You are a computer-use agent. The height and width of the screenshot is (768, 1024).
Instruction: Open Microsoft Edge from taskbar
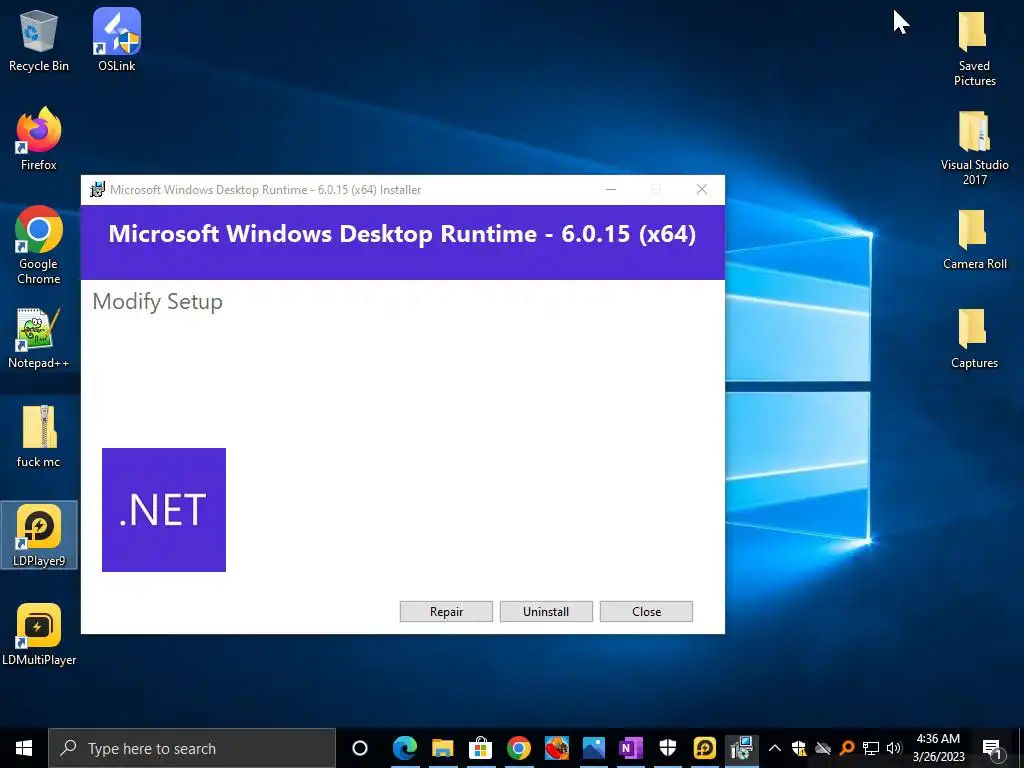404,748
